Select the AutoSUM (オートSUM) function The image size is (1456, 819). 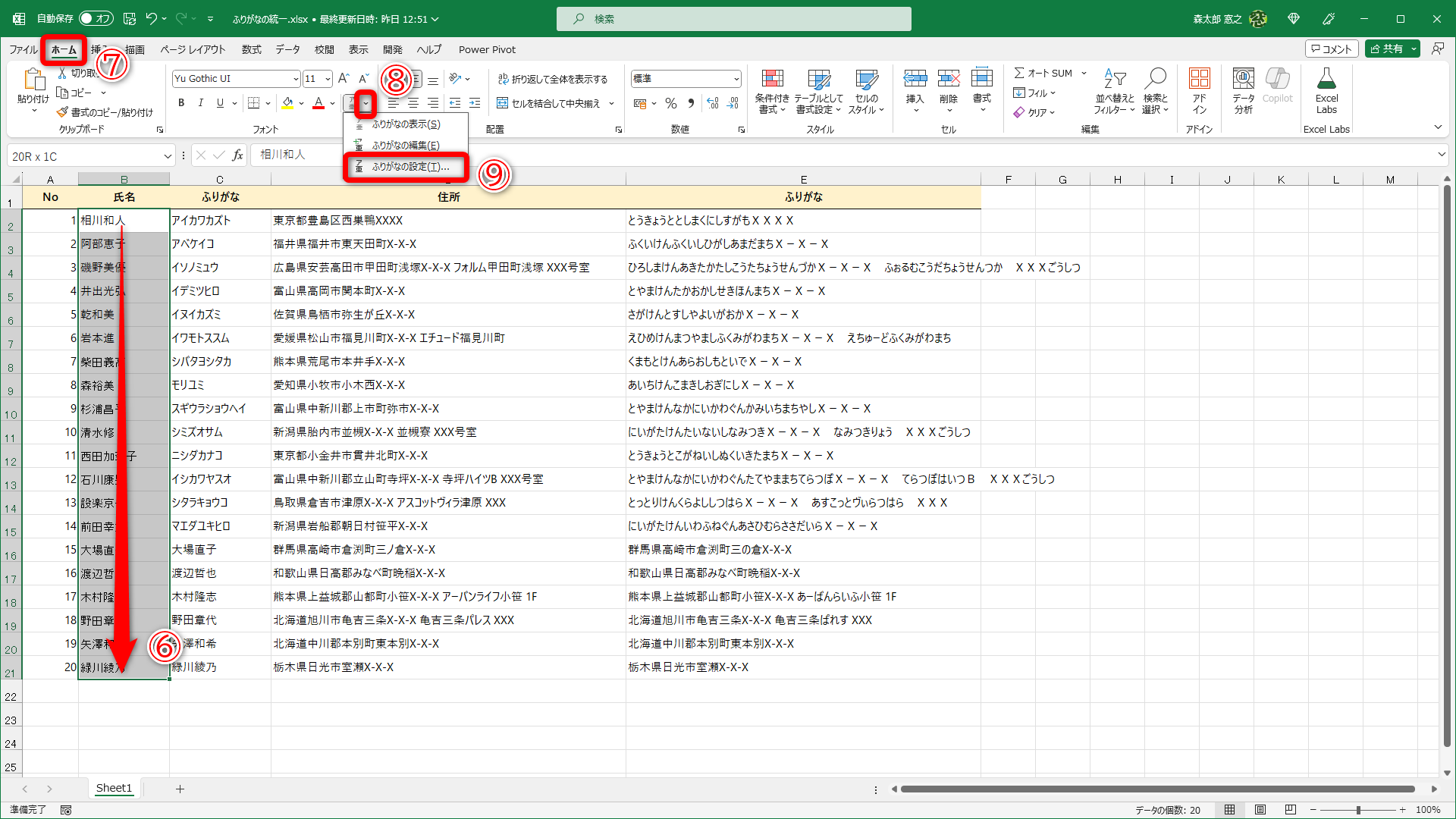coord(1047,73)
